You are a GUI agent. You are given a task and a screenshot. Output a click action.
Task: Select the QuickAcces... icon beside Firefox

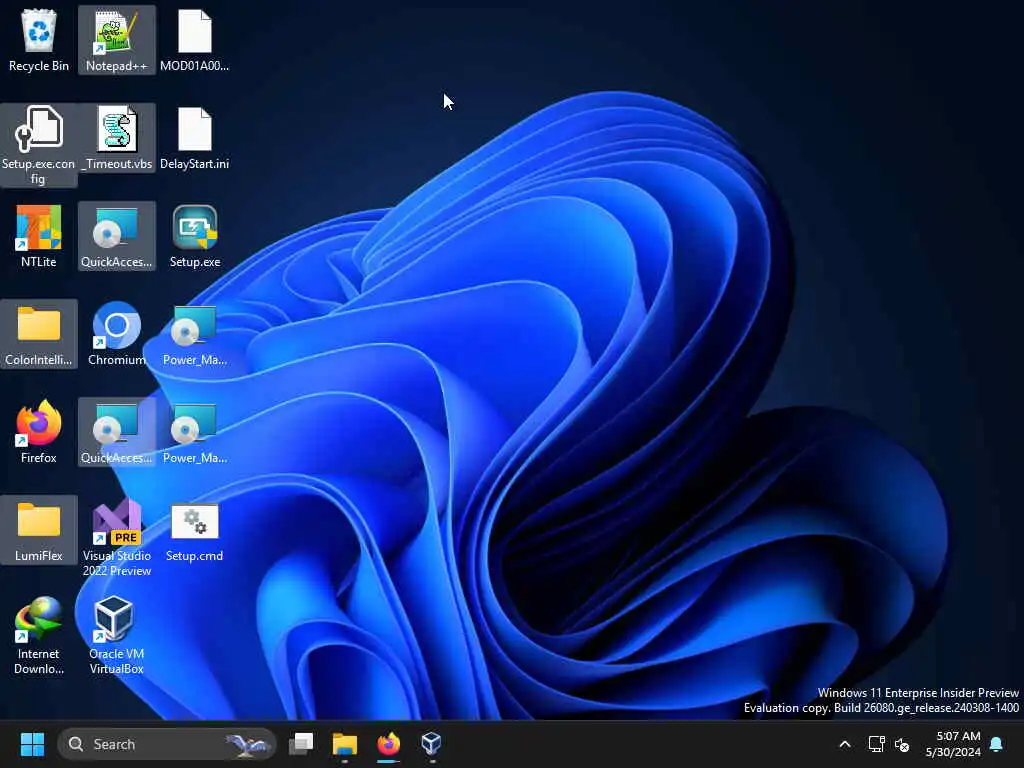coord(117,432)
